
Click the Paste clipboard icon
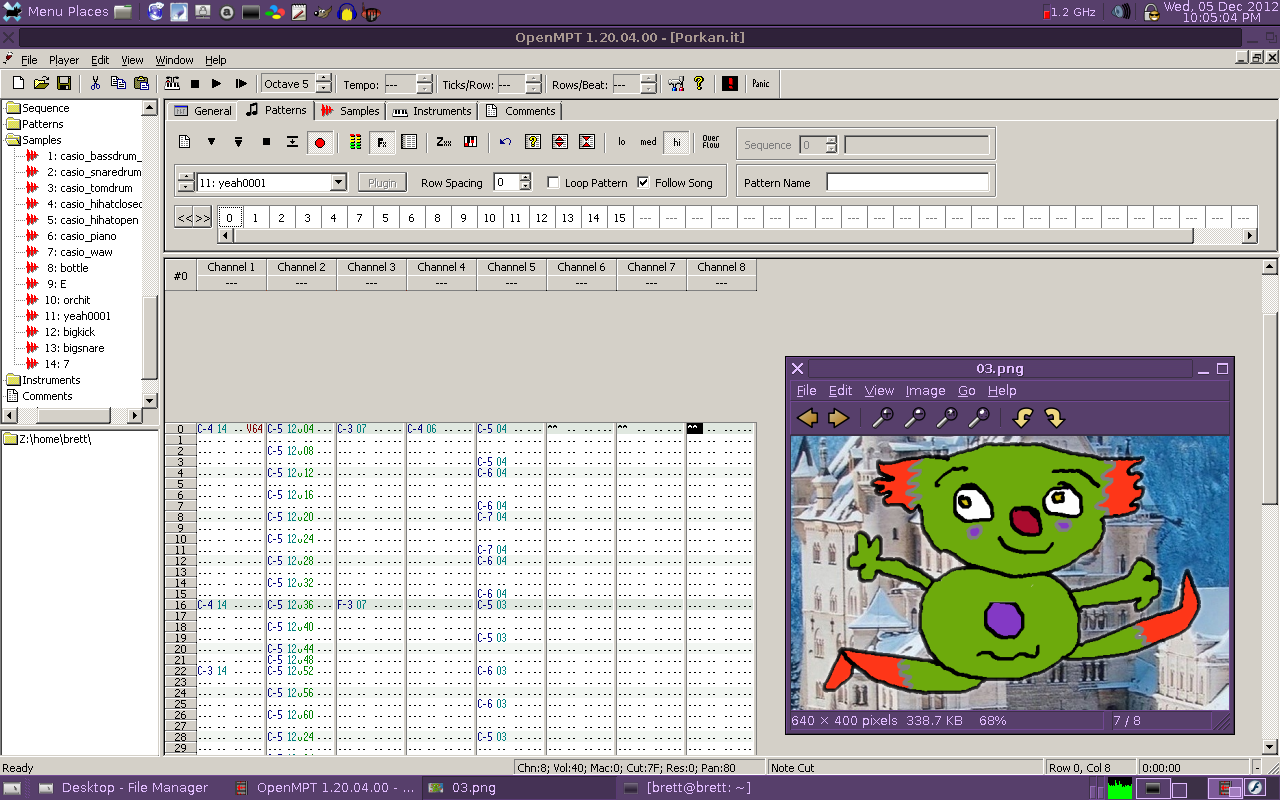tap(141, 84)
